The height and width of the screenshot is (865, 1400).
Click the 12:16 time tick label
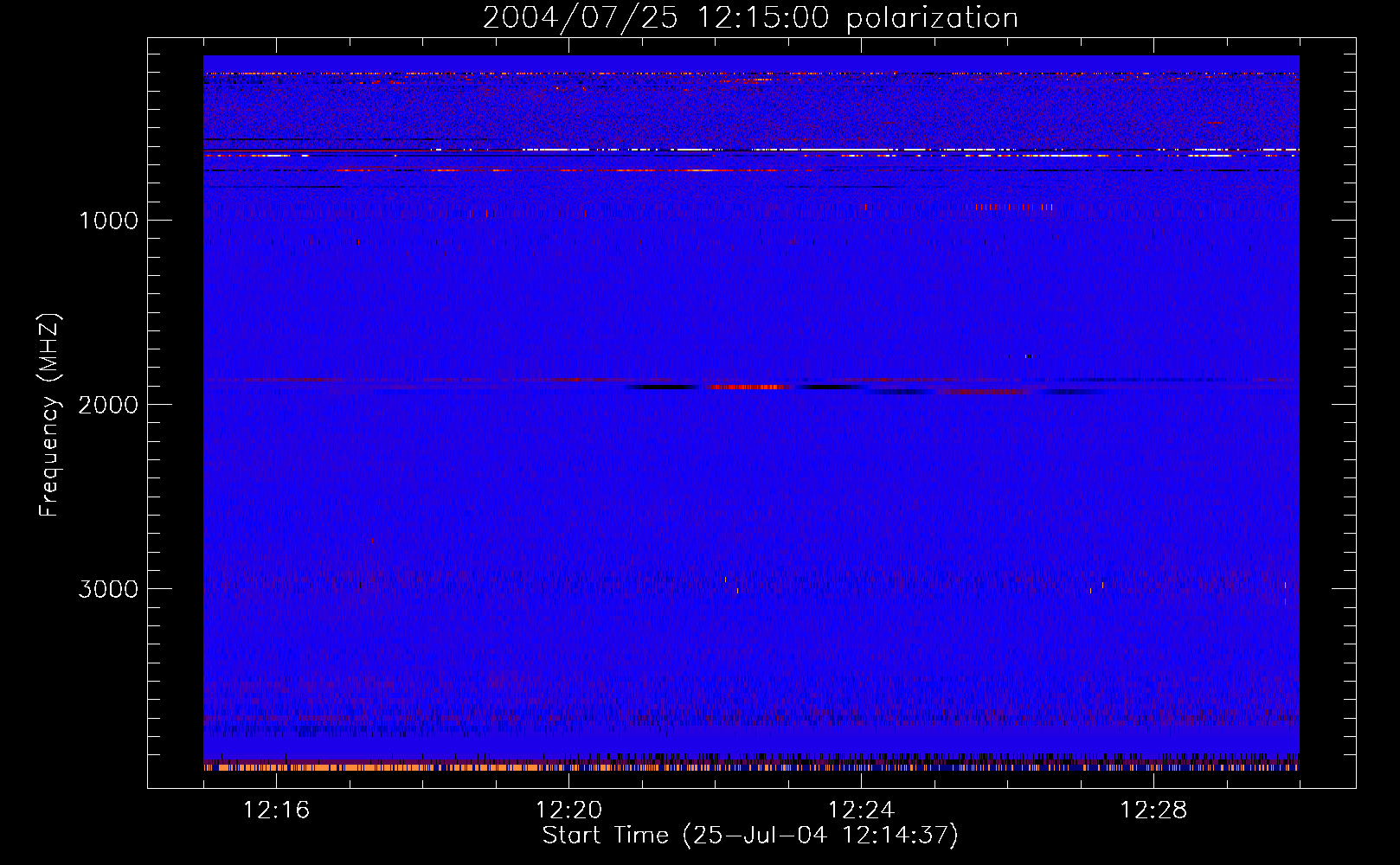[x=276, y=811]
